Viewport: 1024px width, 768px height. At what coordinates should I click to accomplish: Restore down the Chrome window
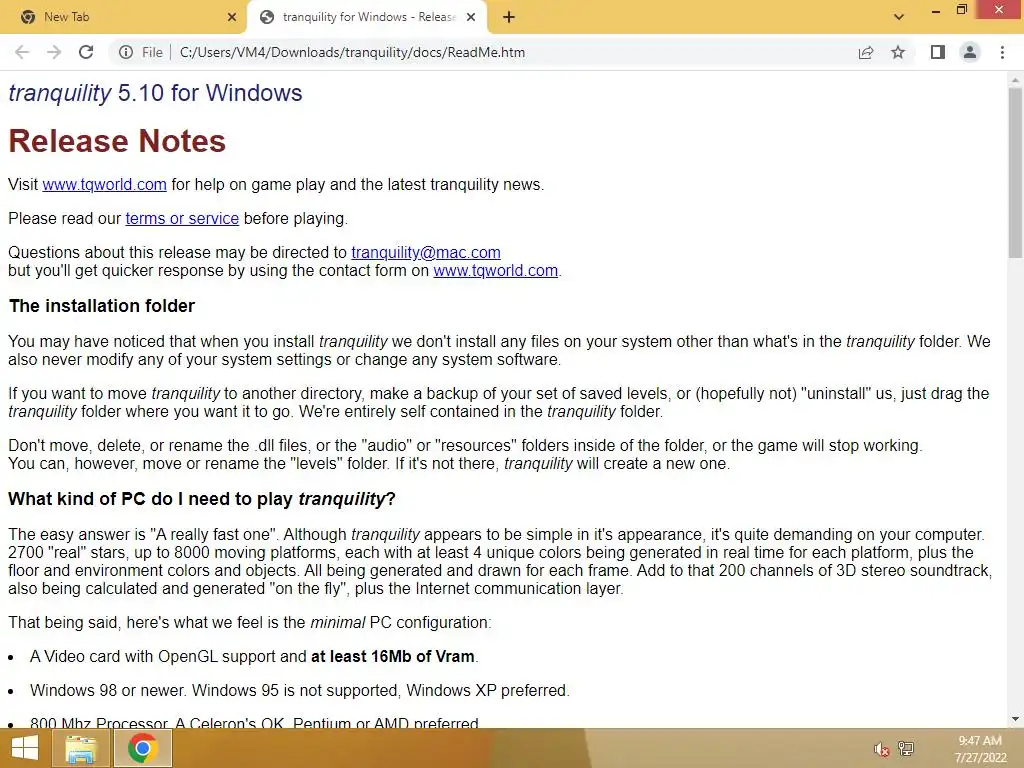click(961, 10)
